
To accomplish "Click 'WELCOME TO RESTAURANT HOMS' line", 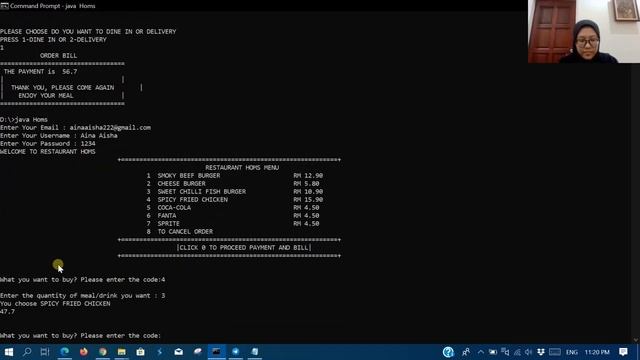I will pyautogui.click(x=48, y=151).
